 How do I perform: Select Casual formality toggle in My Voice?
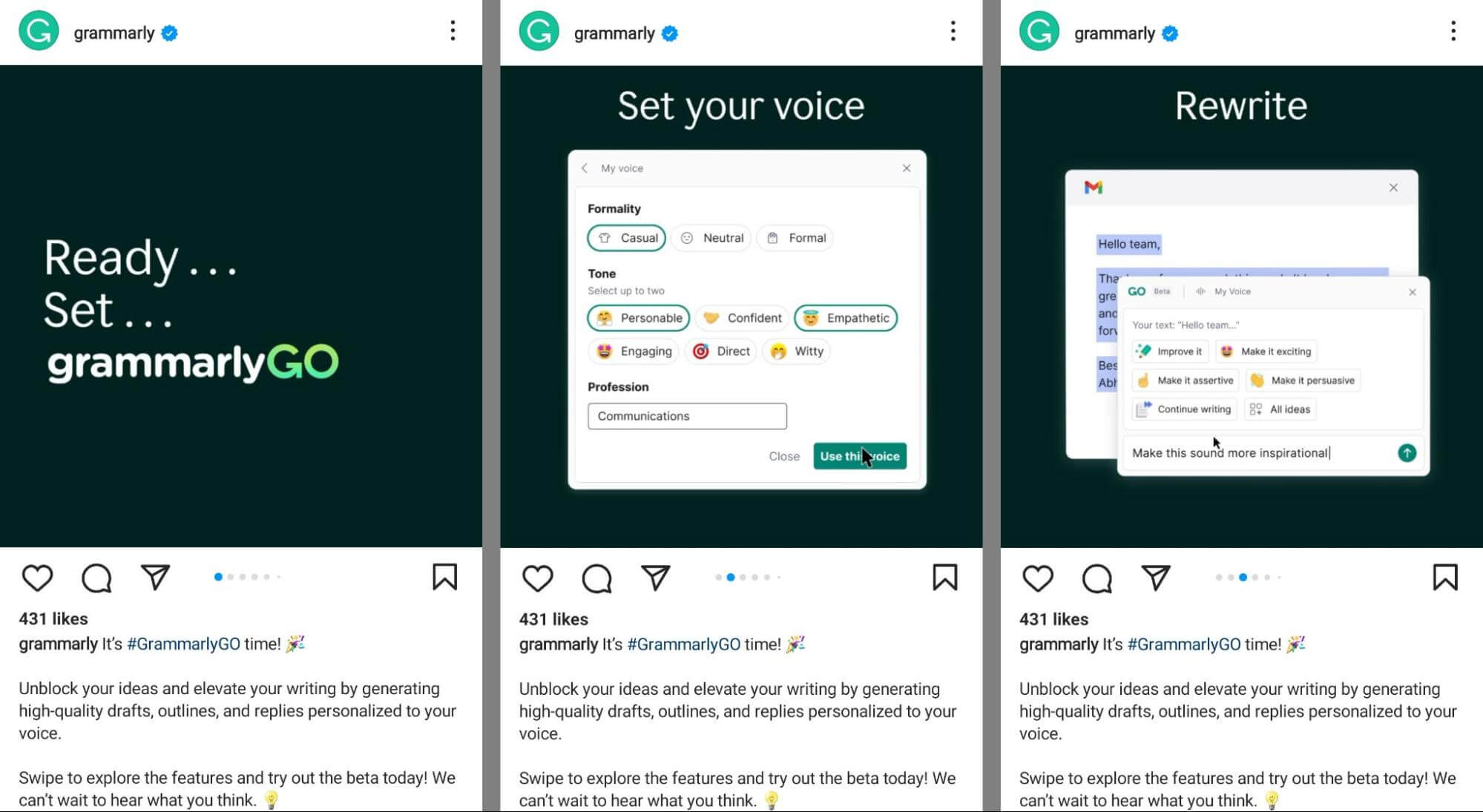point(627,238)
